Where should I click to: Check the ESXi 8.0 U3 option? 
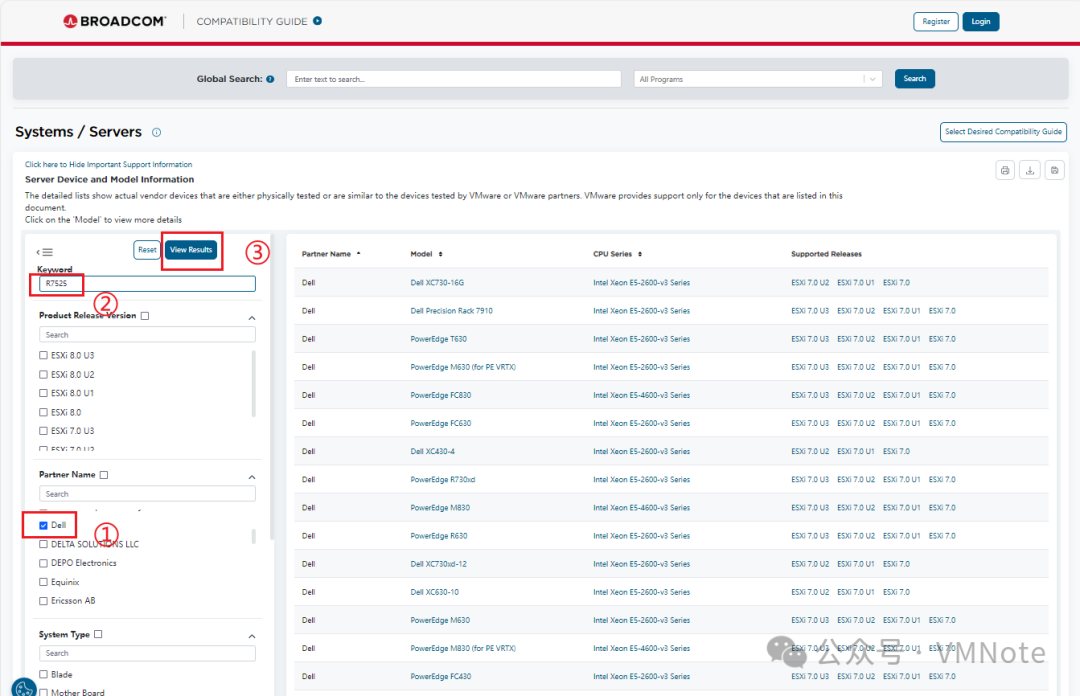coord(43,356)
